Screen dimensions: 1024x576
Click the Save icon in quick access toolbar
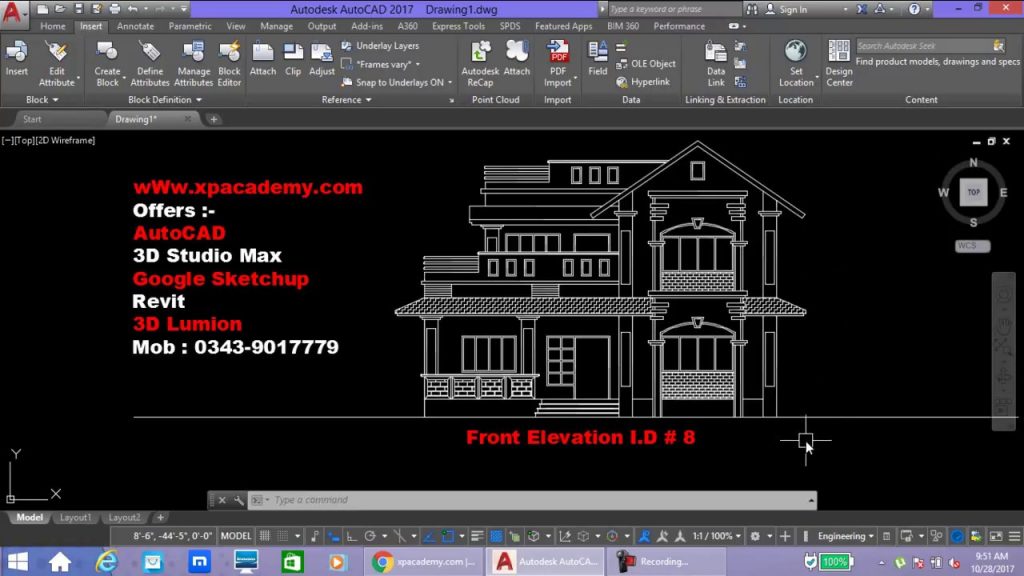click(78, 9)
